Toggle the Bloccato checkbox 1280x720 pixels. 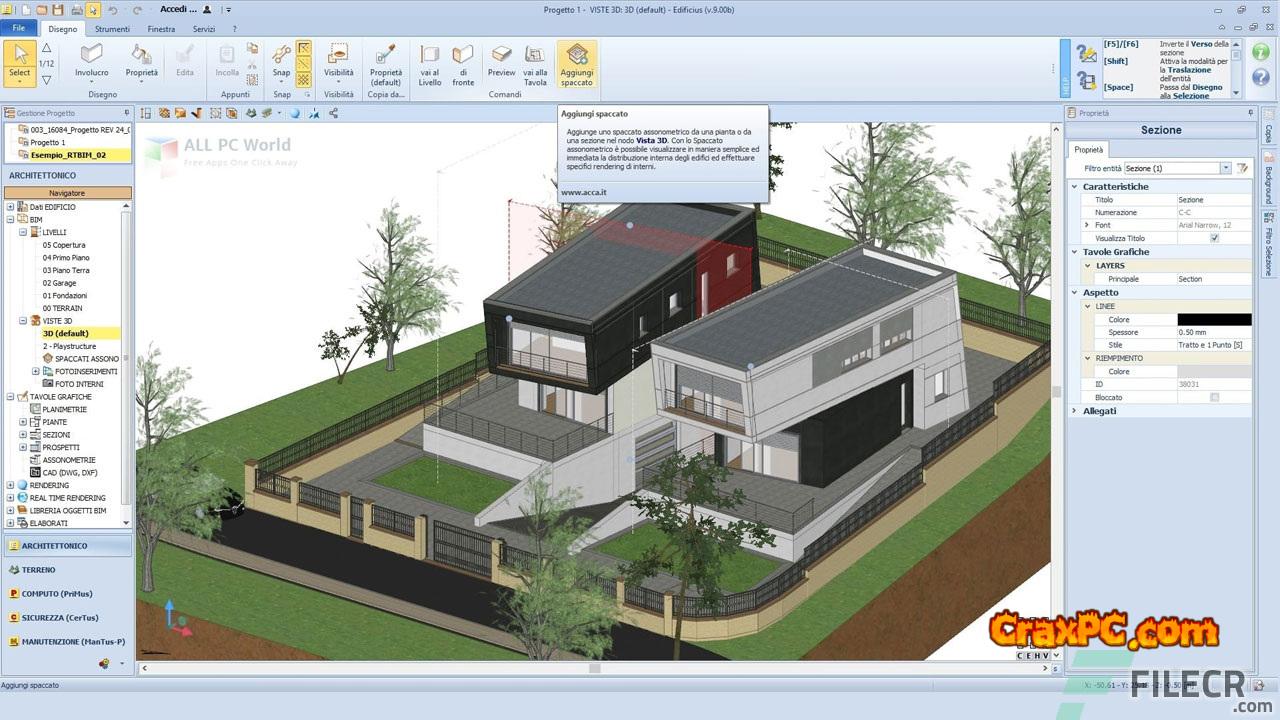click(1214, 397)
